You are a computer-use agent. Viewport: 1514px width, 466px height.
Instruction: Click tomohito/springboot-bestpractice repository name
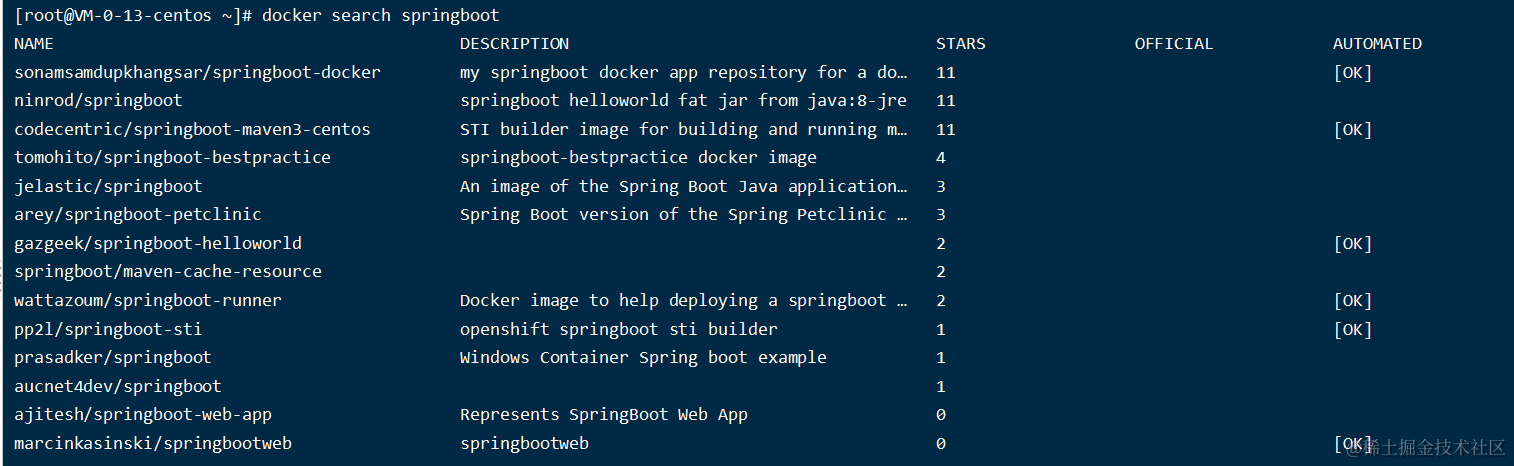point(172,158)
